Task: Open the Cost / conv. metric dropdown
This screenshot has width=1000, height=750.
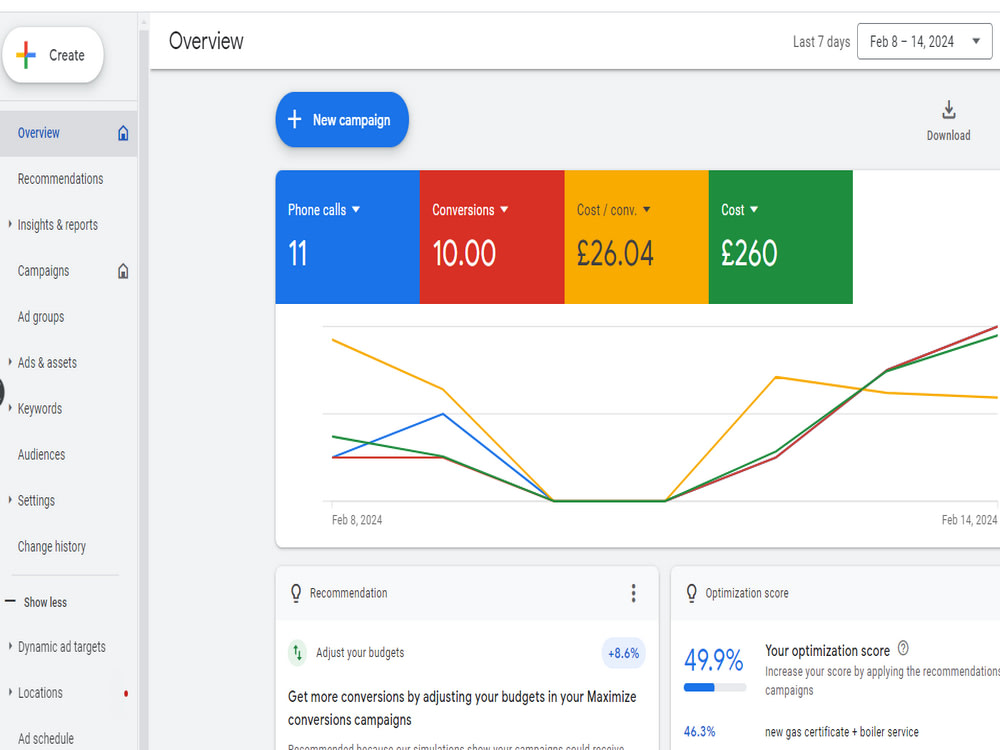Action: [x=614, y=210]
